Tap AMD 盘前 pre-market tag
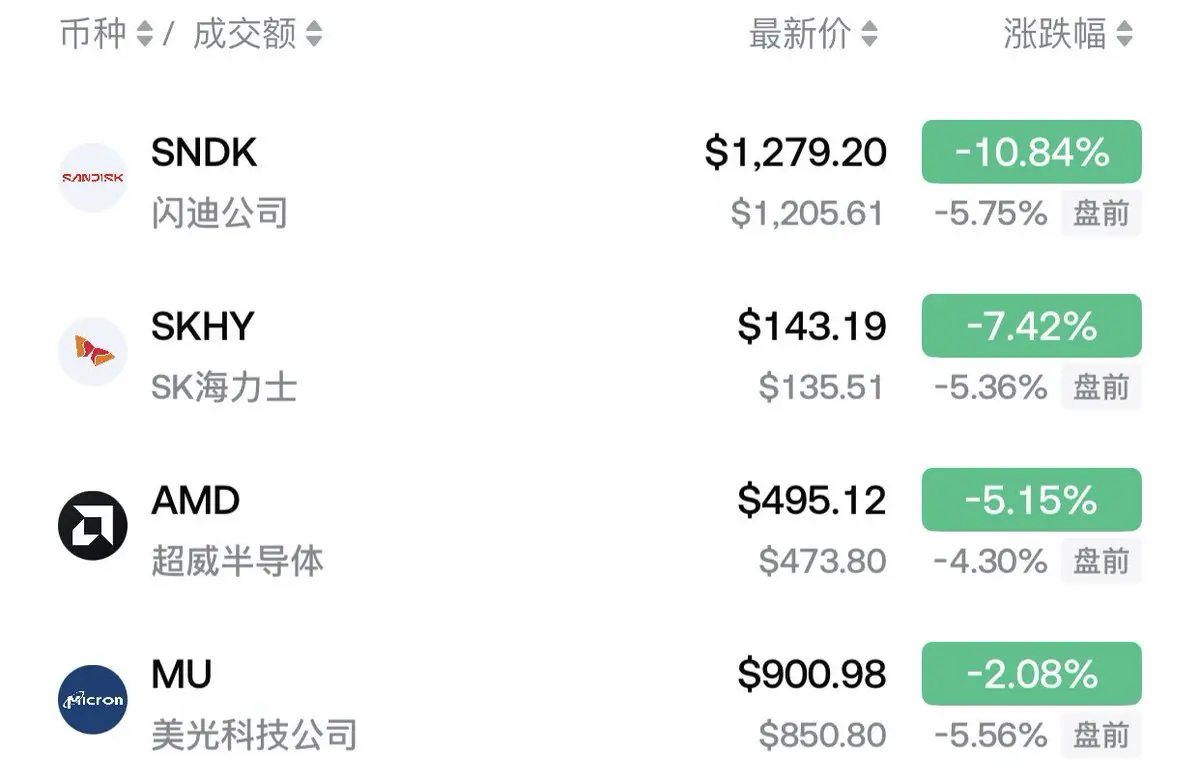1200x784 pixels. pos(1101,561)
